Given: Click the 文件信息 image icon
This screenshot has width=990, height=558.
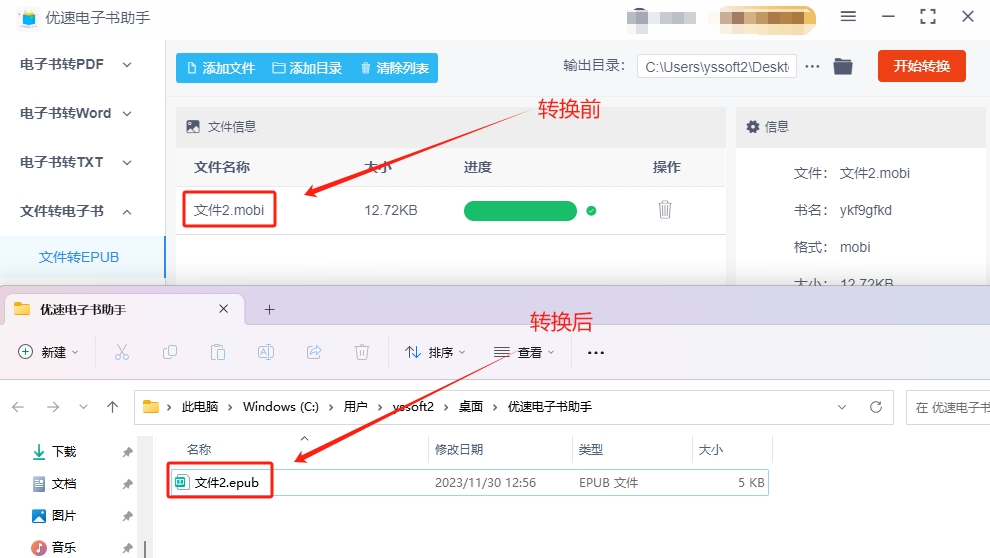Looking at the screenshot, I should [193, 127].
